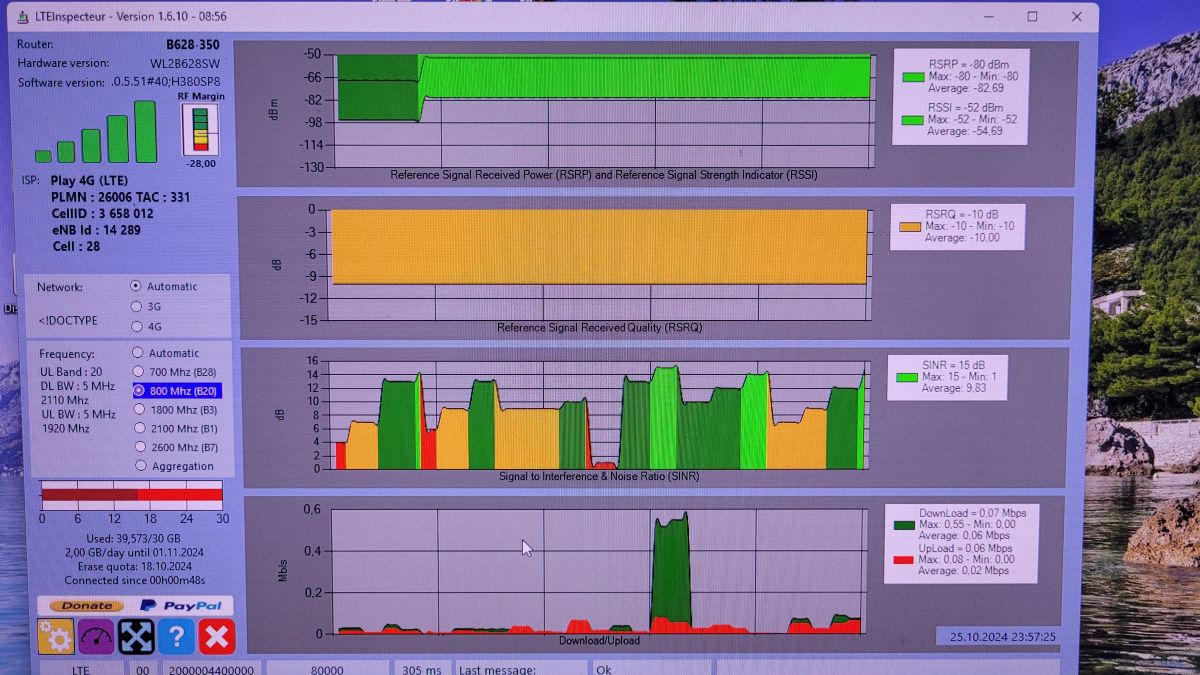This screenshot has height=675, width=1200.
Task: Click the PayPal logo
Action: click(x=180, y=605)
